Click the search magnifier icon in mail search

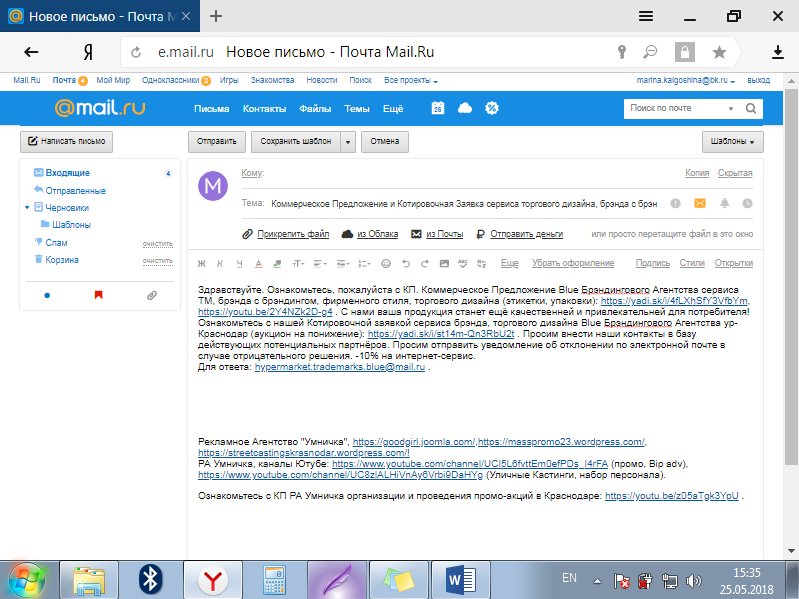[x=750, y=108]
